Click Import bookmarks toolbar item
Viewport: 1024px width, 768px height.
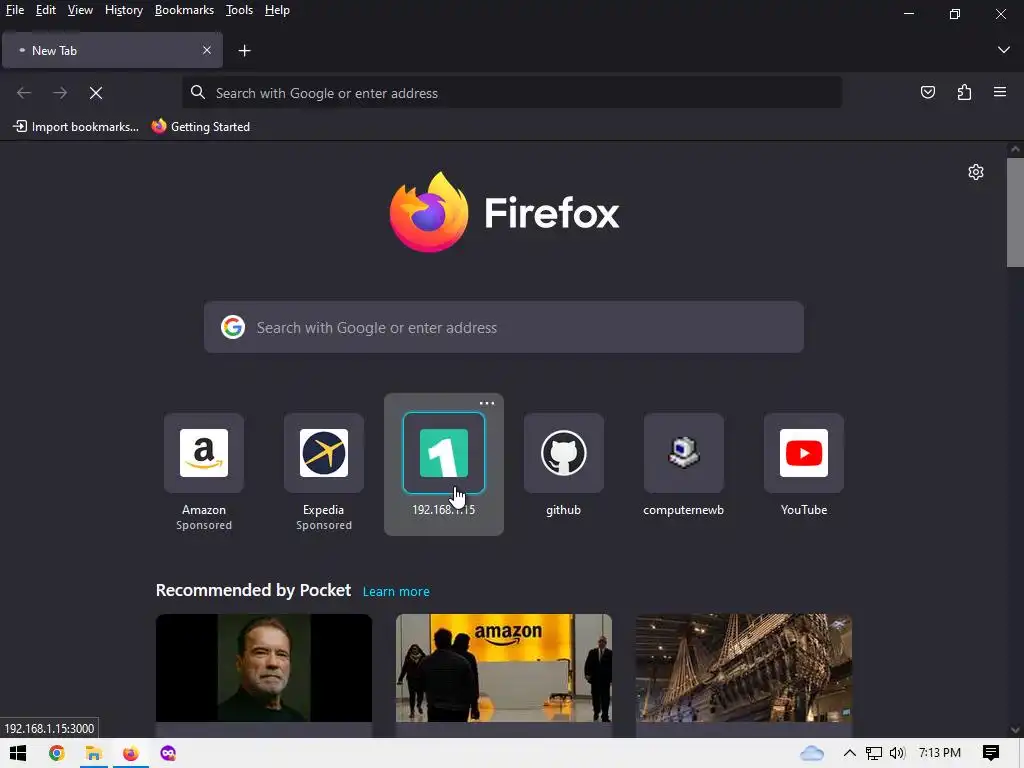[x=76, y=127]
